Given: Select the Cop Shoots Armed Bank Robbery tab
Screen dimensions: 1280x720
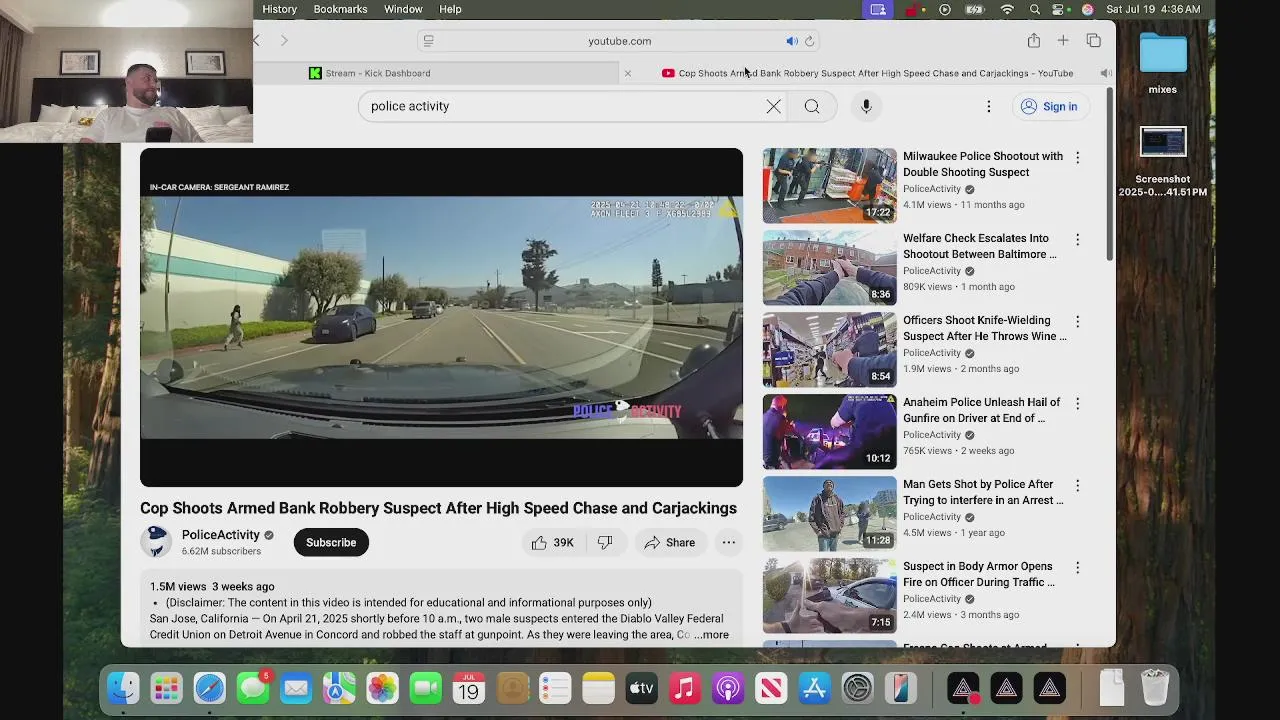Looking at the screenshot, I should (866, 73).
